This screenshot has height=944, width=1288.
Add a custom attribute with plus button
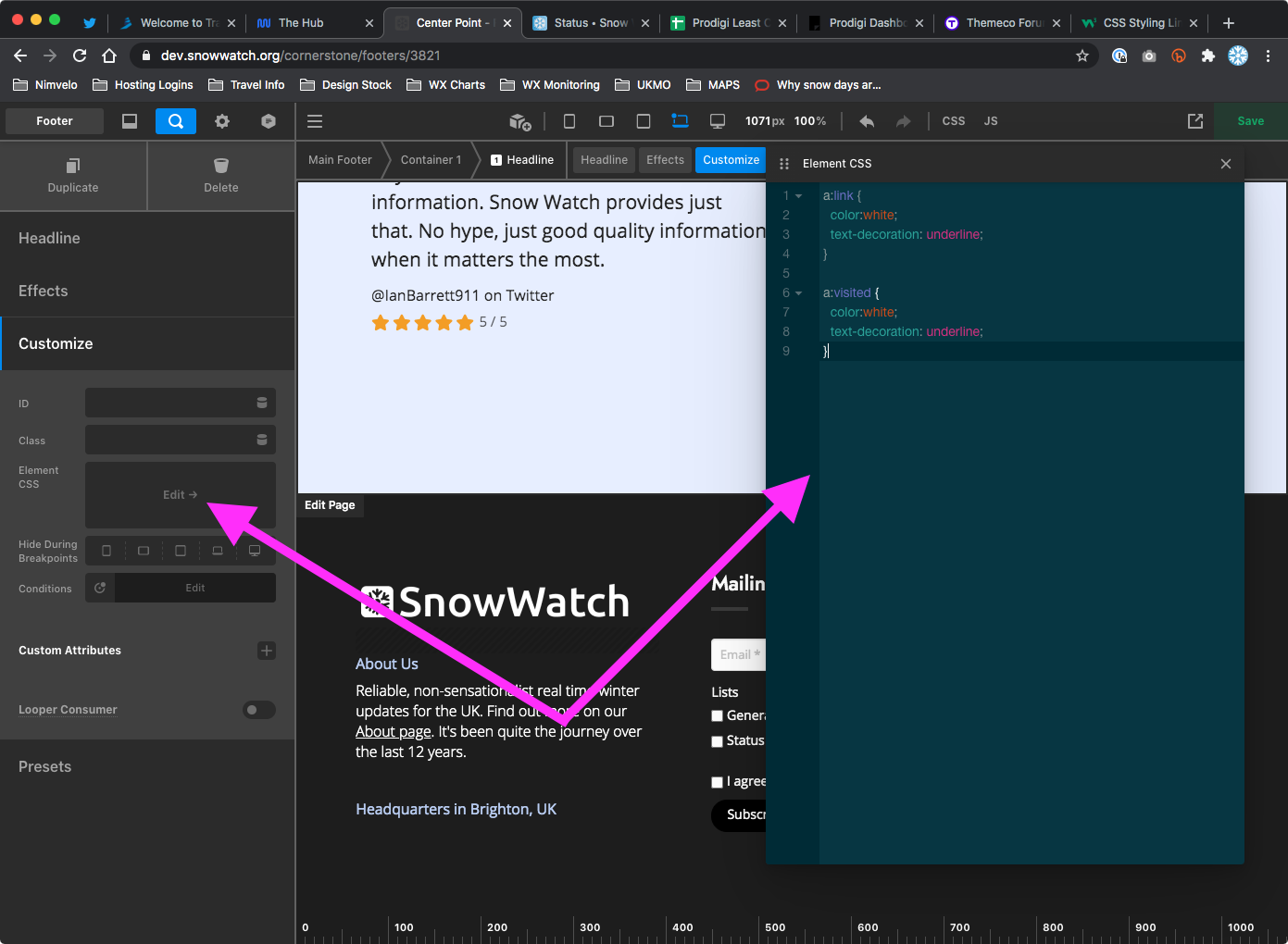point(267,651)
